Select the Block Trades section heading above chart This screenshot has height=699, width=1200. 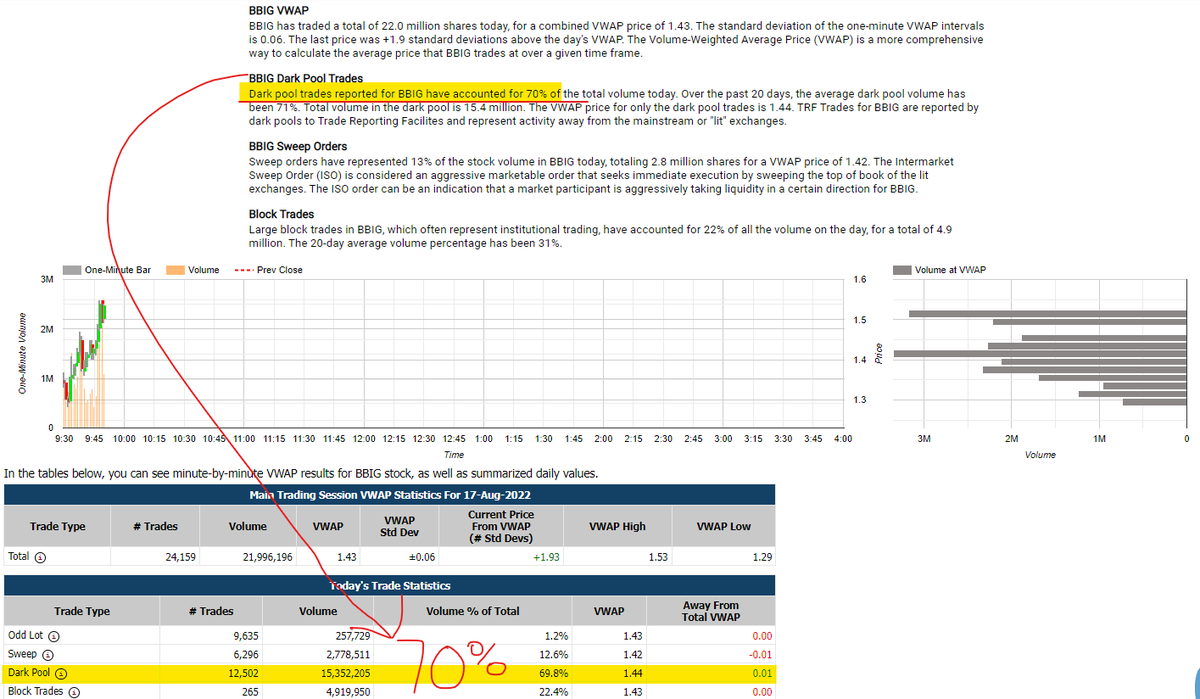[281, 214]
